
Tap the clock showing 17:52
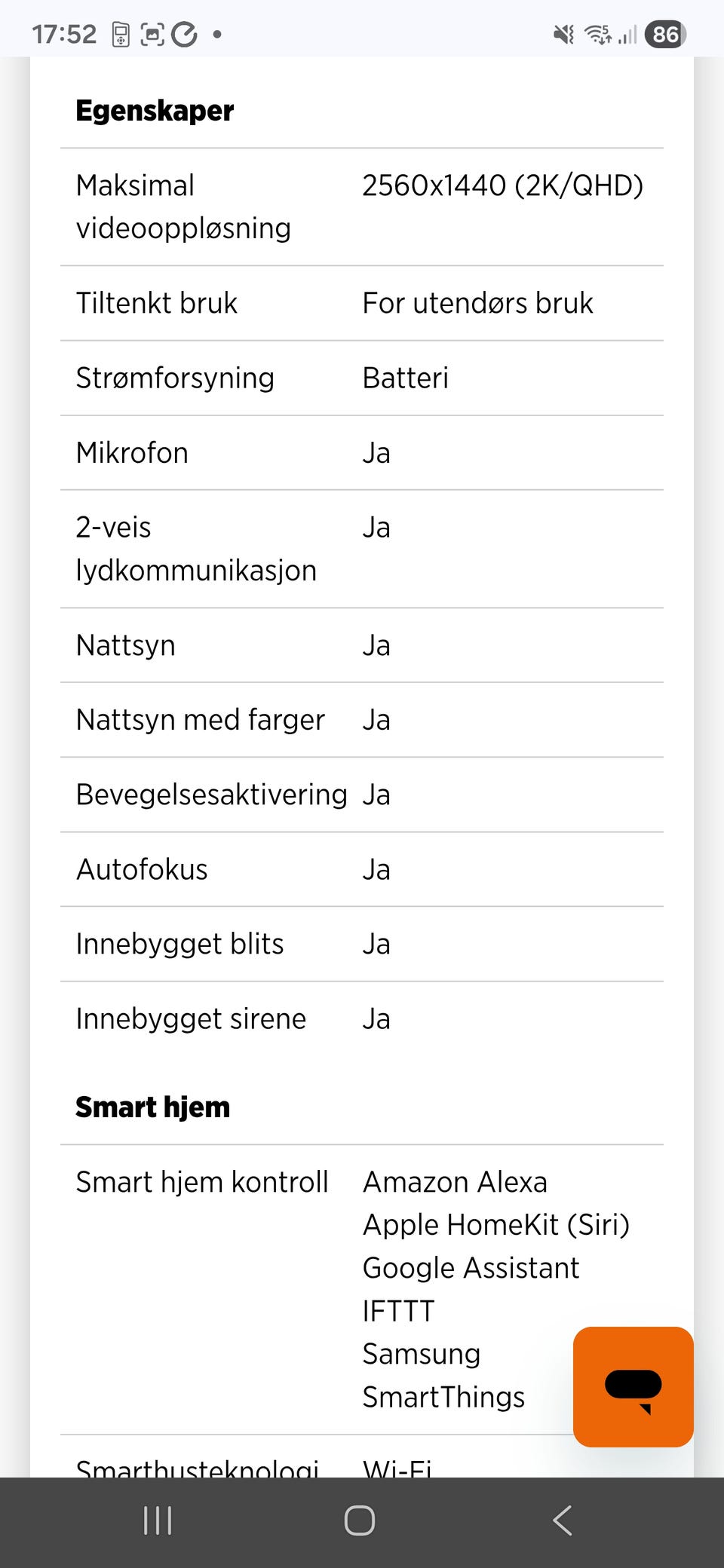(64, 34)
